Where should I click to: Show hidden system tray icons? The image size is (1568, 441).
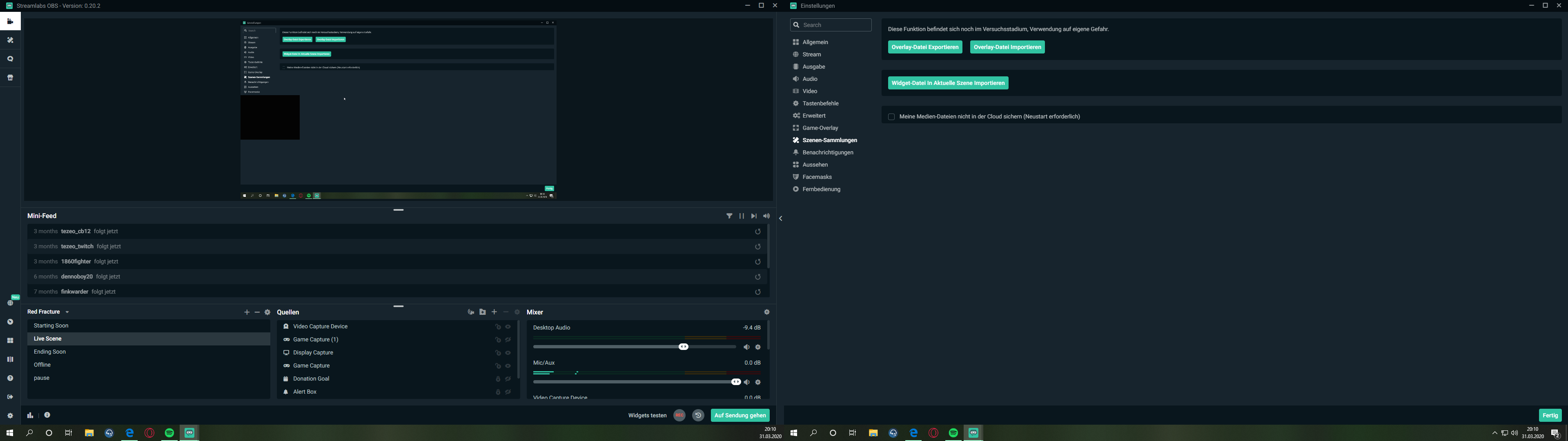pos(1494,433)
